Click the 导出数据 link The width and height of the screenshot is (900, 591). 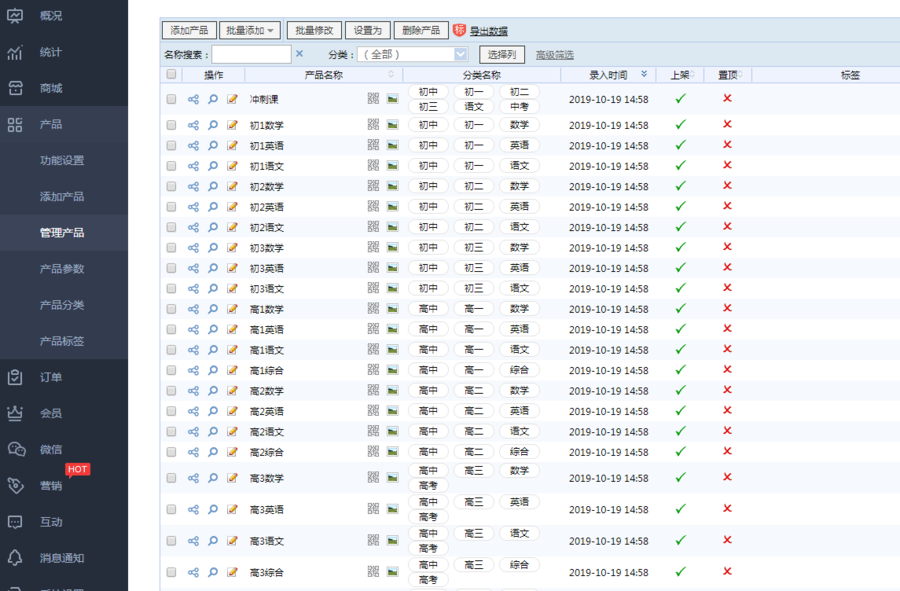click(488, 32)
